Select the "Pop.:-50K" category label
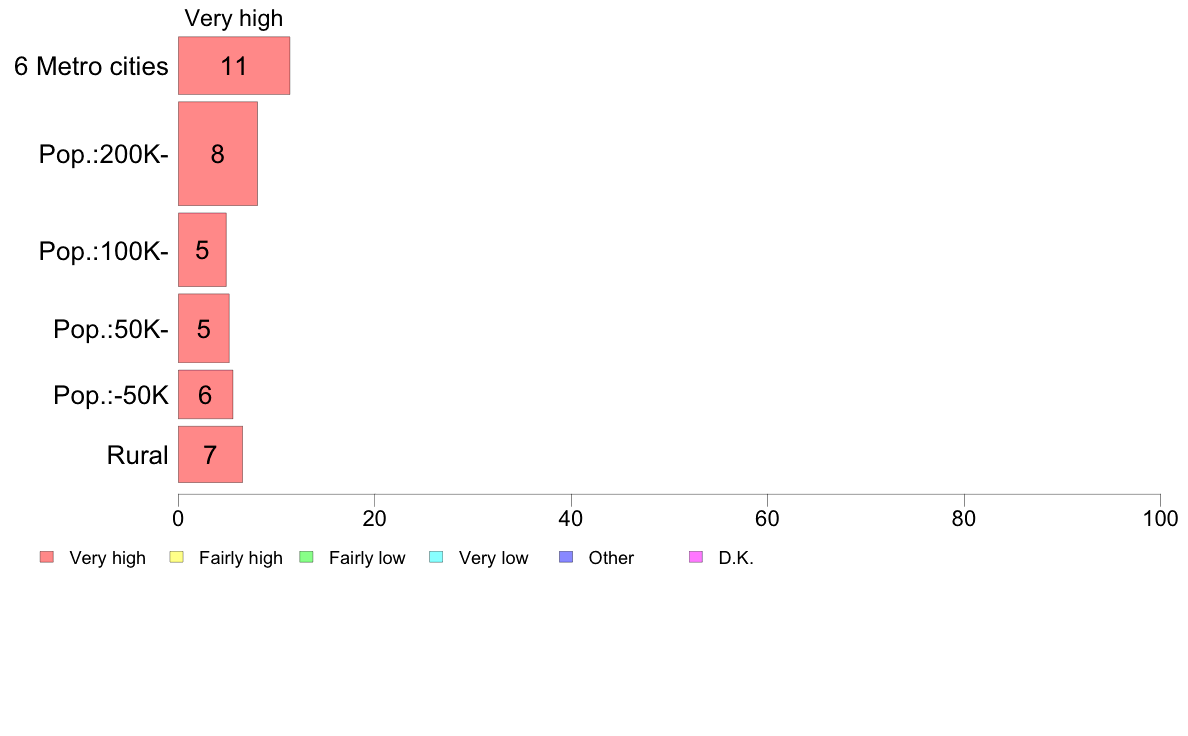The width and height of the screenshot is (1188, 736). coord(111,396)
